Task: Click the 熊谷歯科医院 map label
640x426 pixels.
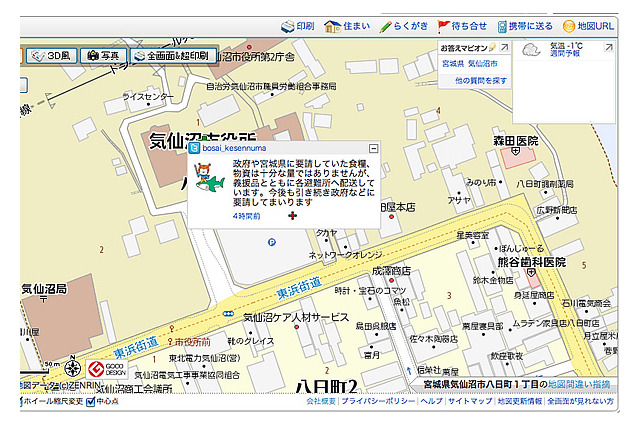Action: [x=531, y=262]
